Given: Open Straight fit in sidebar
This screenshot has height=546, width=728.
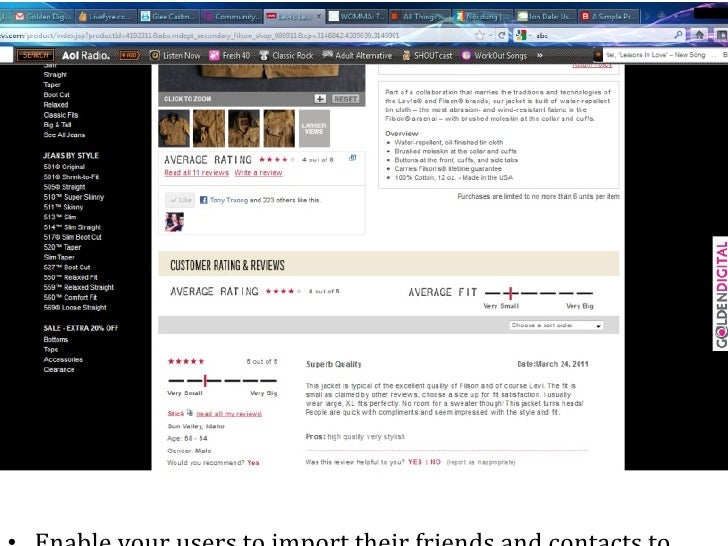Looking at the screenshot, I should coord(55,75).
